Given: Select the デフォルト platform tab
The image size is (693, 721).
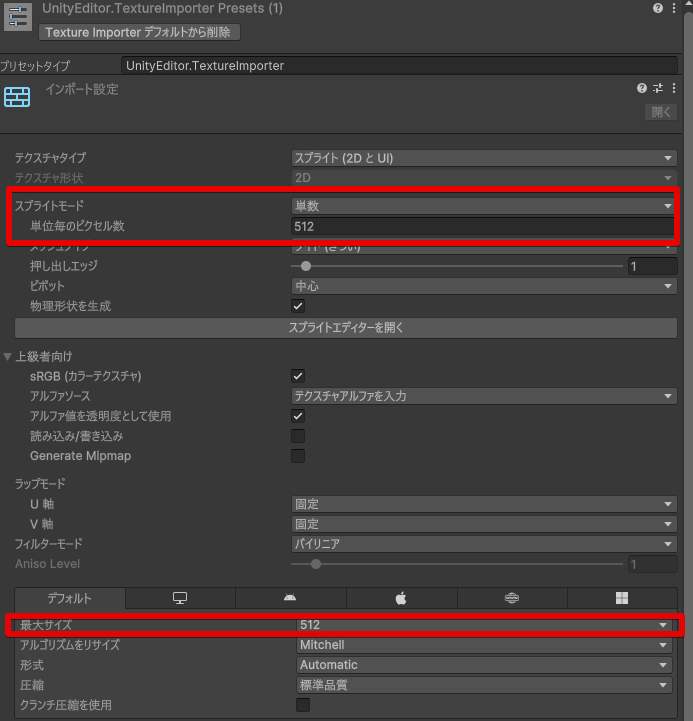Looking at the screenshot, I should [70, 598].
